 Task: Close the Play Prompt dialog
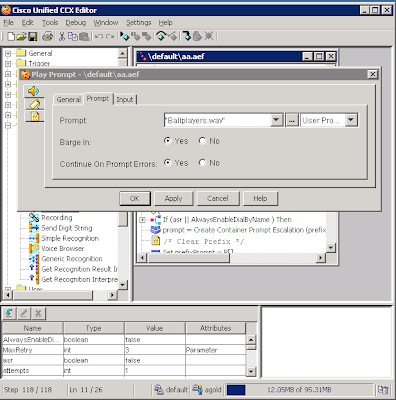(x=373, y=74)
